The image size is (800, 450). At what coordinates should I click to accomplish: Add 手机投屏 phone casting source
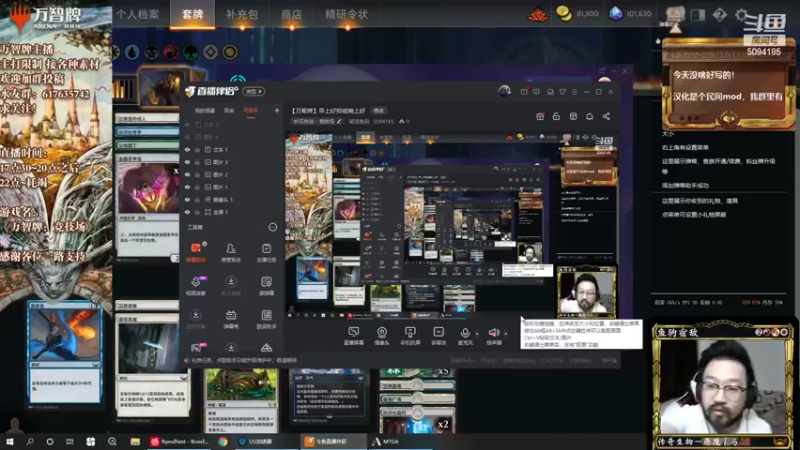(x=410, y=336)
